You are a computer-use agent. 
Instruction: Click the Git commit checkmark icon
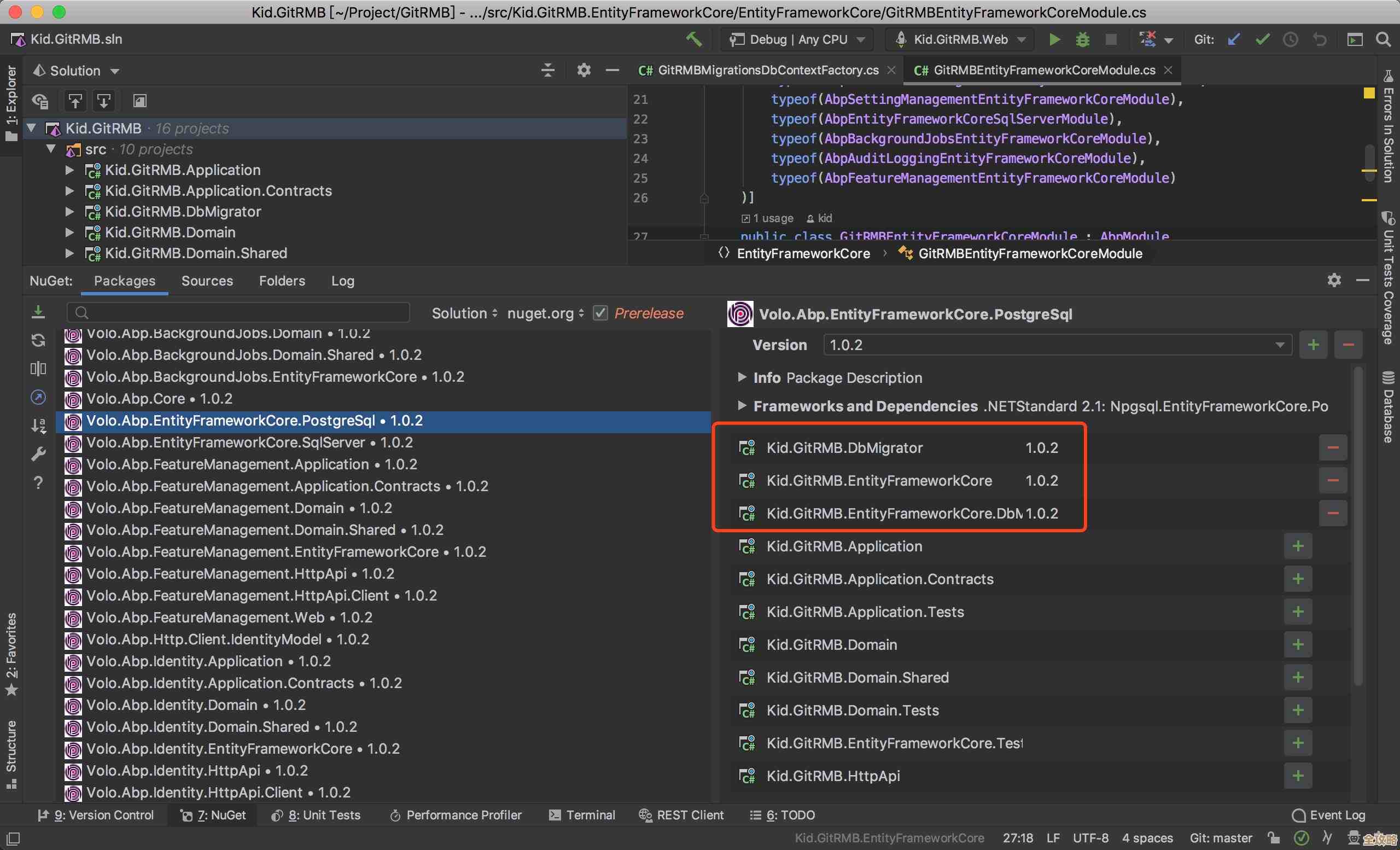[x=1263, y=39]
